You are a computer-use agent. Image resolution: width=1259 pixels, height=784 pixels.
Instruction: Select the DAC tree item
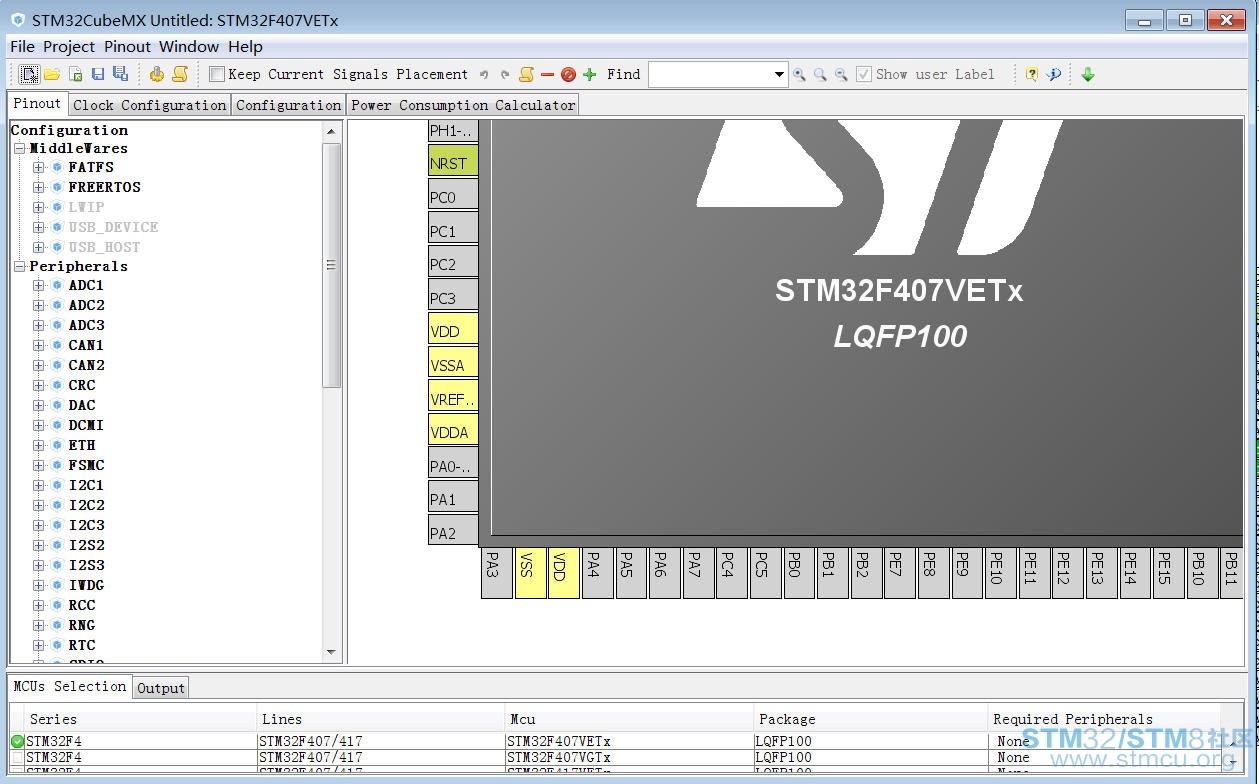coord(82,405)
